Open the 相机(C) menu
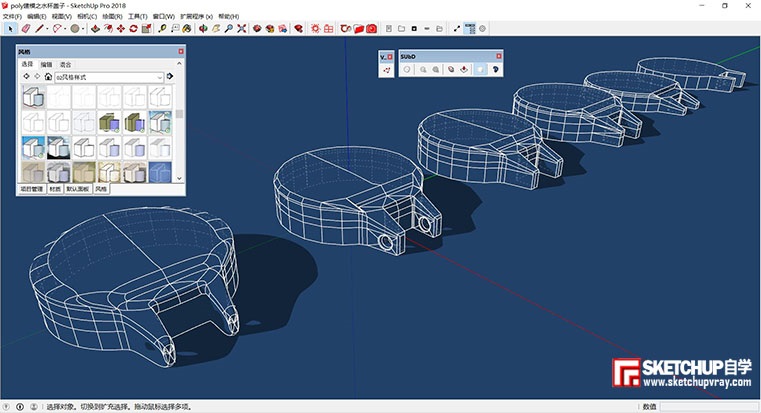This screenshot has width=761, height=413. click(87, 17)
